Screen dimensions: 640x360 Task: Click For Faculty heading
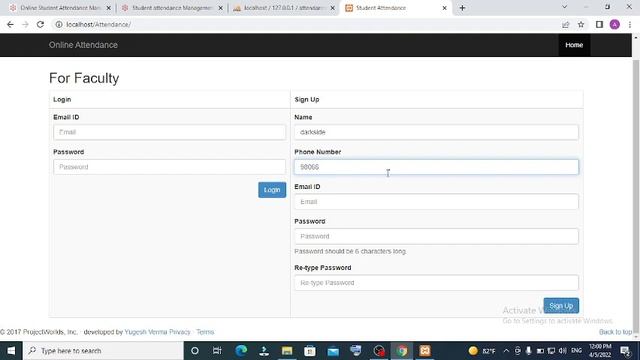click(x=84, y=78)
